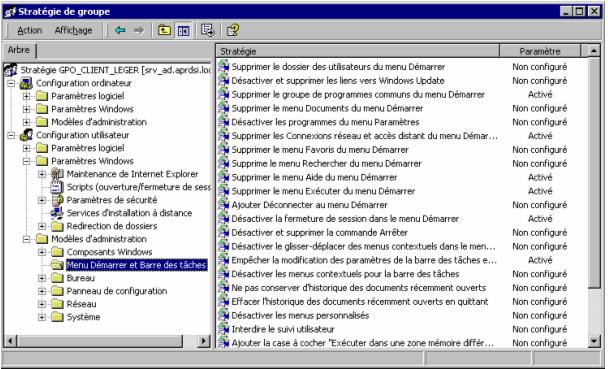Click the Stratégie de groupe title bar icon
Image resolution: width=608 pixels, height=369 pixels.
[x=10, y=12]
